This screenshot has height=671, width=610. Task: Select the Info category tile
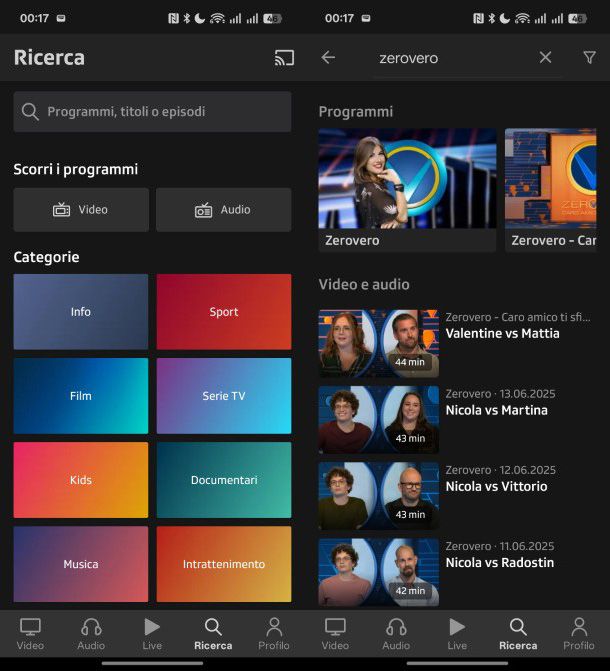[81, 312]
